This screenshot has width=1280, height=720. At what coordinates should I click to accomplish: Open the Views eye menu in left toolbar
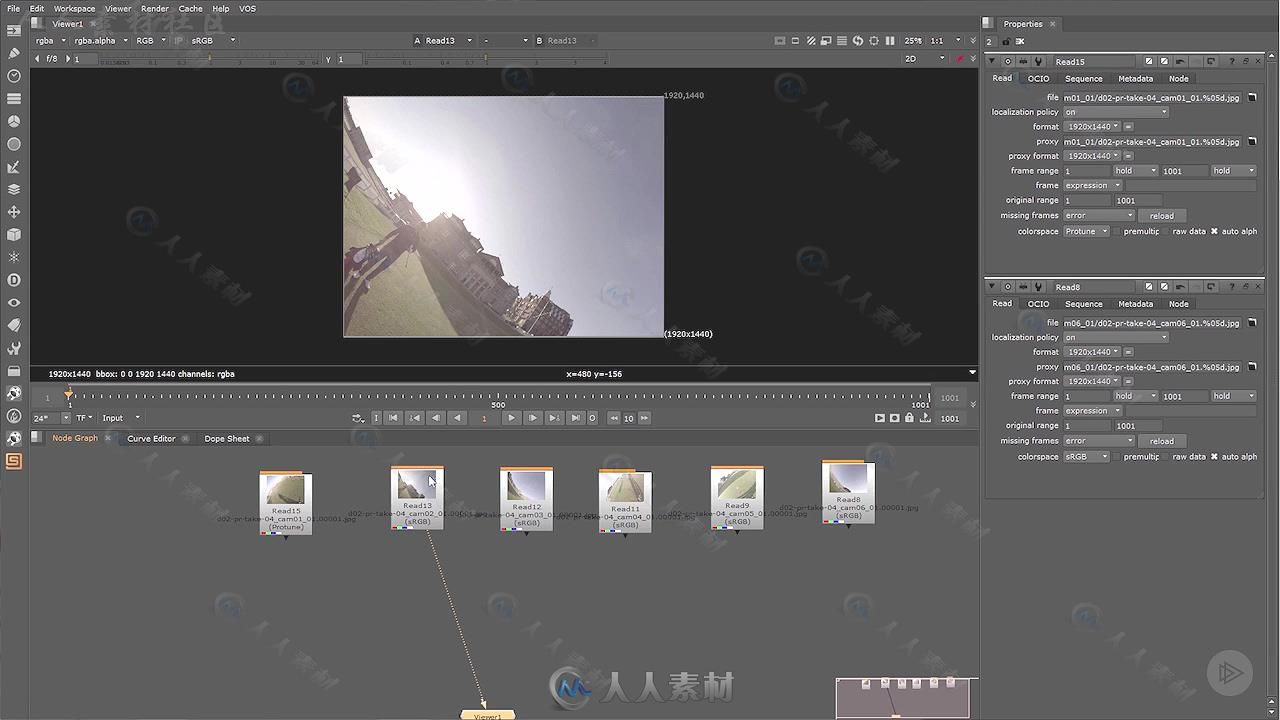14,303
